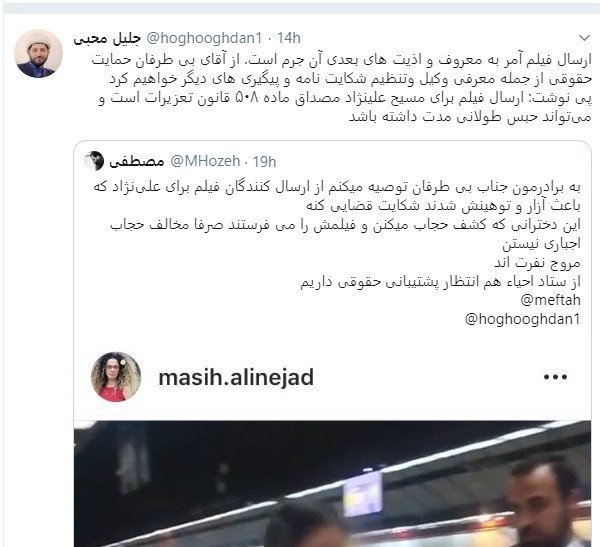
Task: Open the small مصطفی avatar in quoted tweet
Action: pyautogui.click(x=94, y=161)
